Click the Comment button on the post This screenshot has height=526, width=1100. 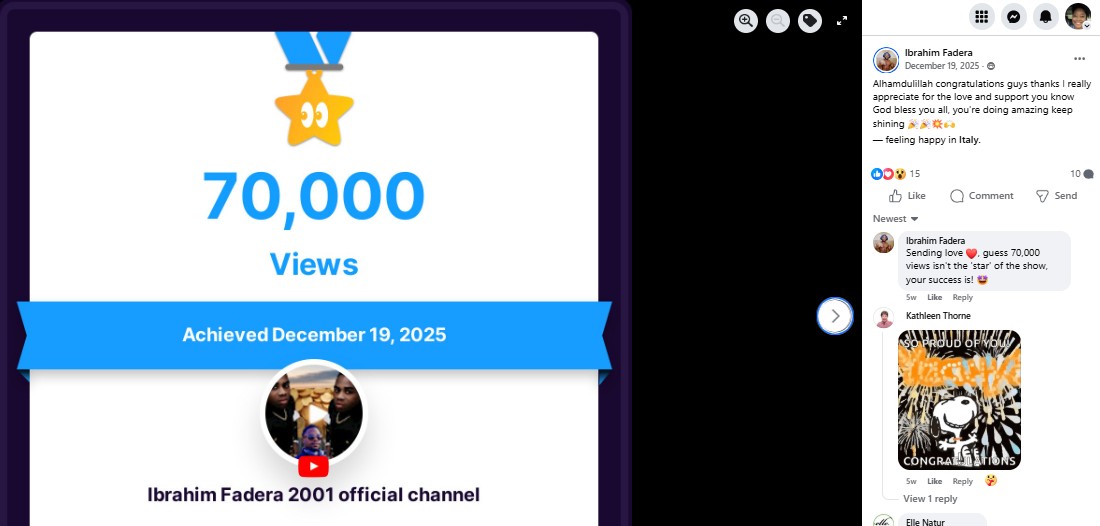(x=981, y=196)
